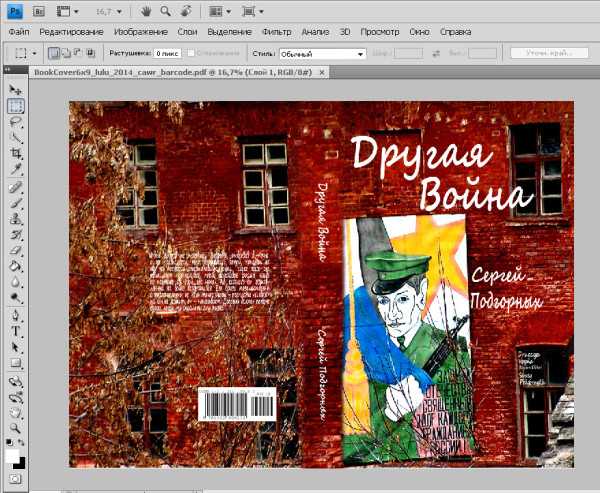Click the foreground color swatch
The image size is (600, 493).
(x=12, y=456)
